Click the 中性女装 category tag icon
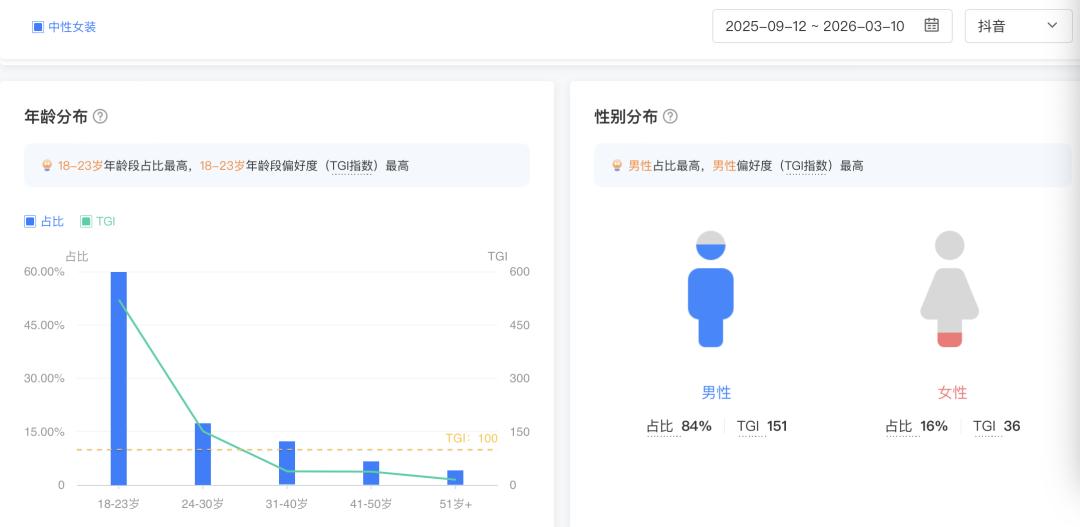1080x527 pixels. [x=38, y=27]
